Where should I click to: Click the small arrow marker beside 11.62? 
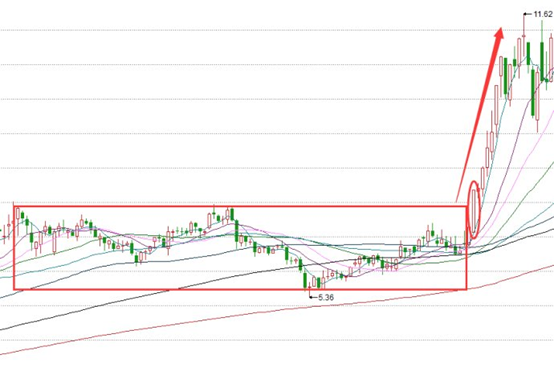(528, 14)
